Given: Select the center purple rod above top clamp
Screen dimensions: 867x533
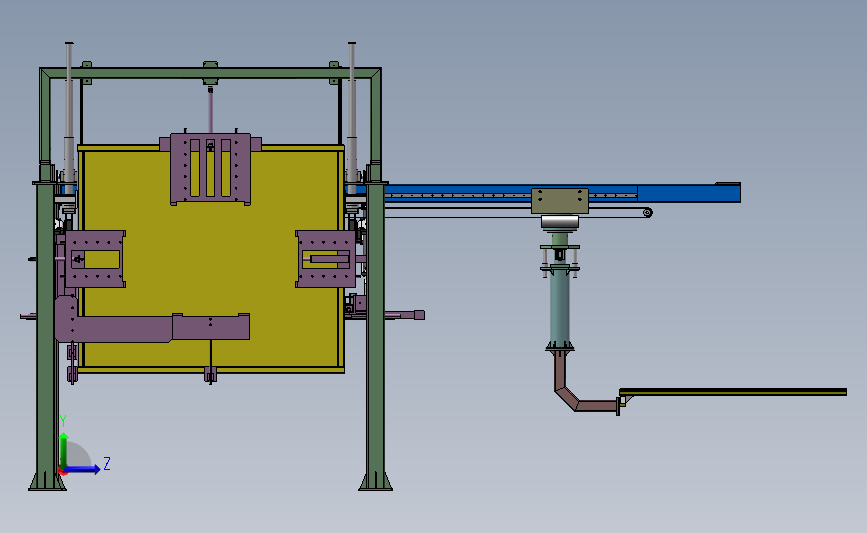Looking at the screenshot, I should pyautogui.click(x=210, y=109).
